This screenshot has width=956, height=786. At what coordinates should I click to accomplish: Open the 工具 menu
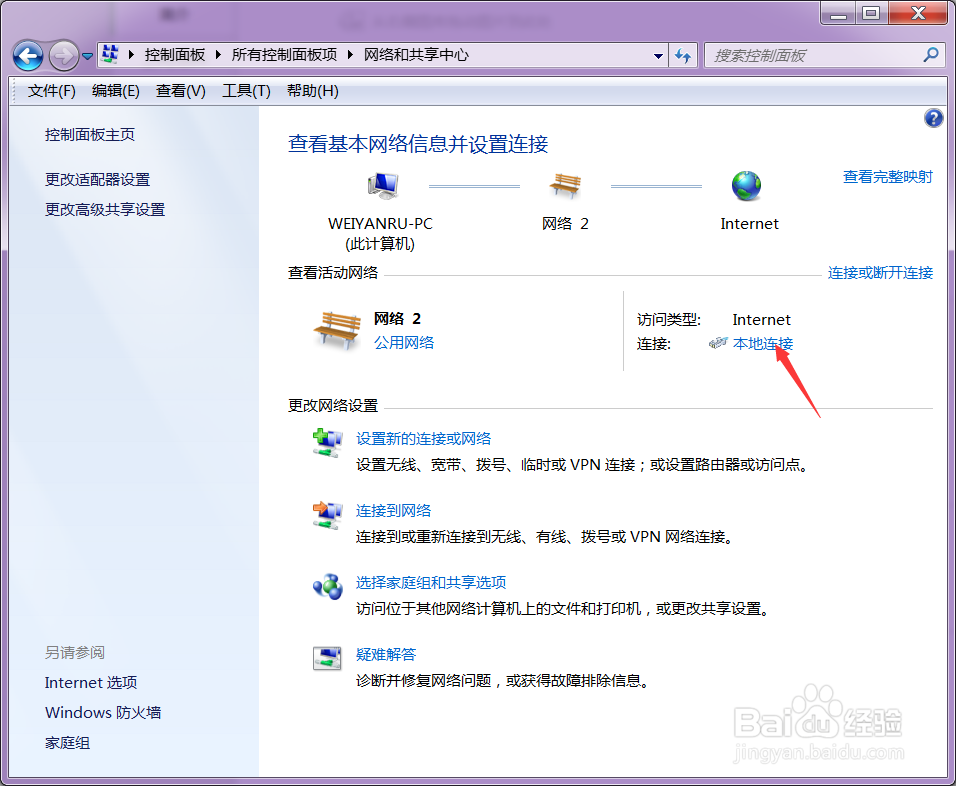click(x=245, y=90)
